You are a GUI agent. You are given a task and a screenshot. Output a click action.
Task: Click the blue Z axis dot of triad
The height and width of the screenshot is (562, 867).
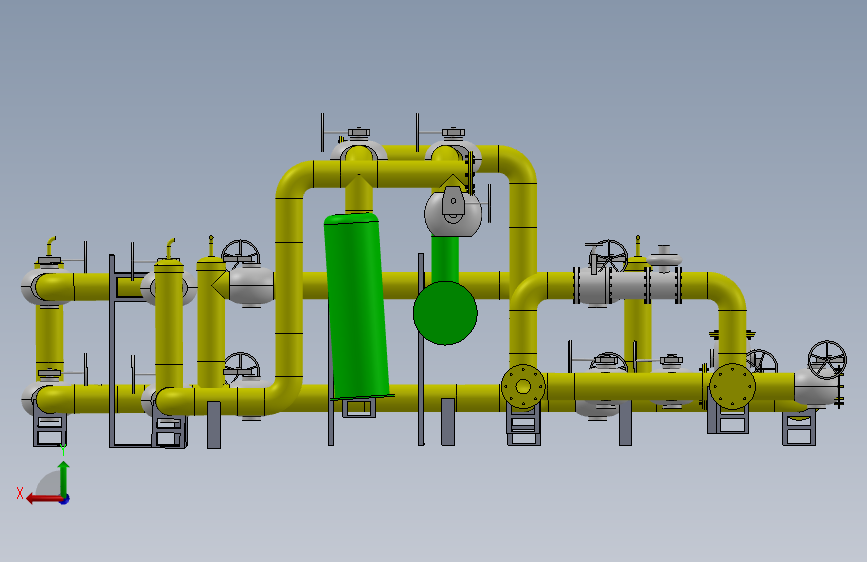tap(65, 499)
